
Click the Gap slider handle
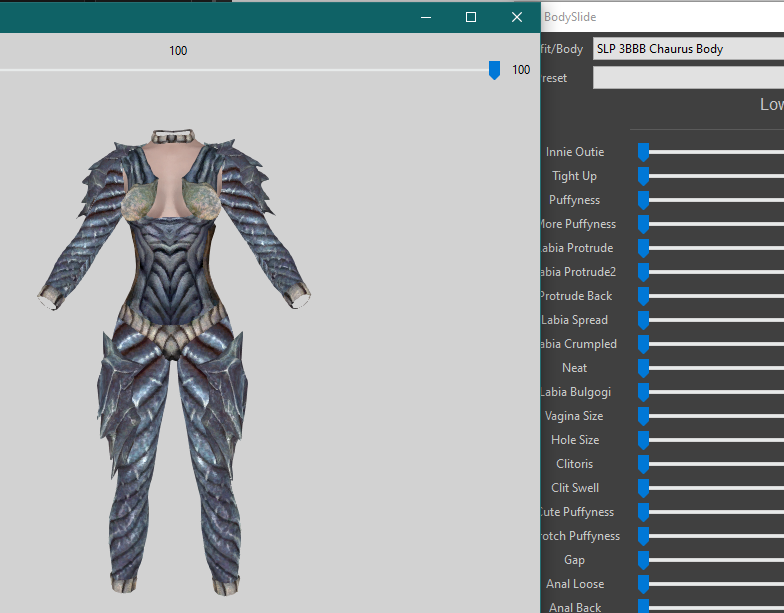[x=644, y=560]
